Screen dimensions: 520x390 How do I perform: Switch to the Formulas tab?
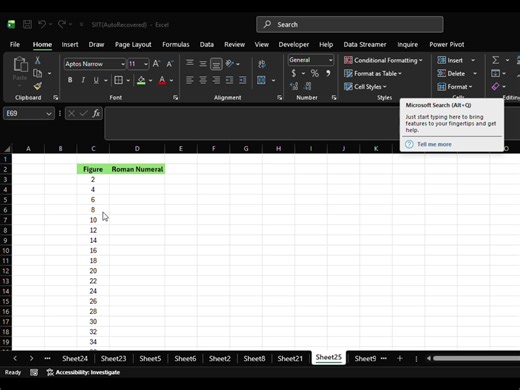[x=176, y=44]
